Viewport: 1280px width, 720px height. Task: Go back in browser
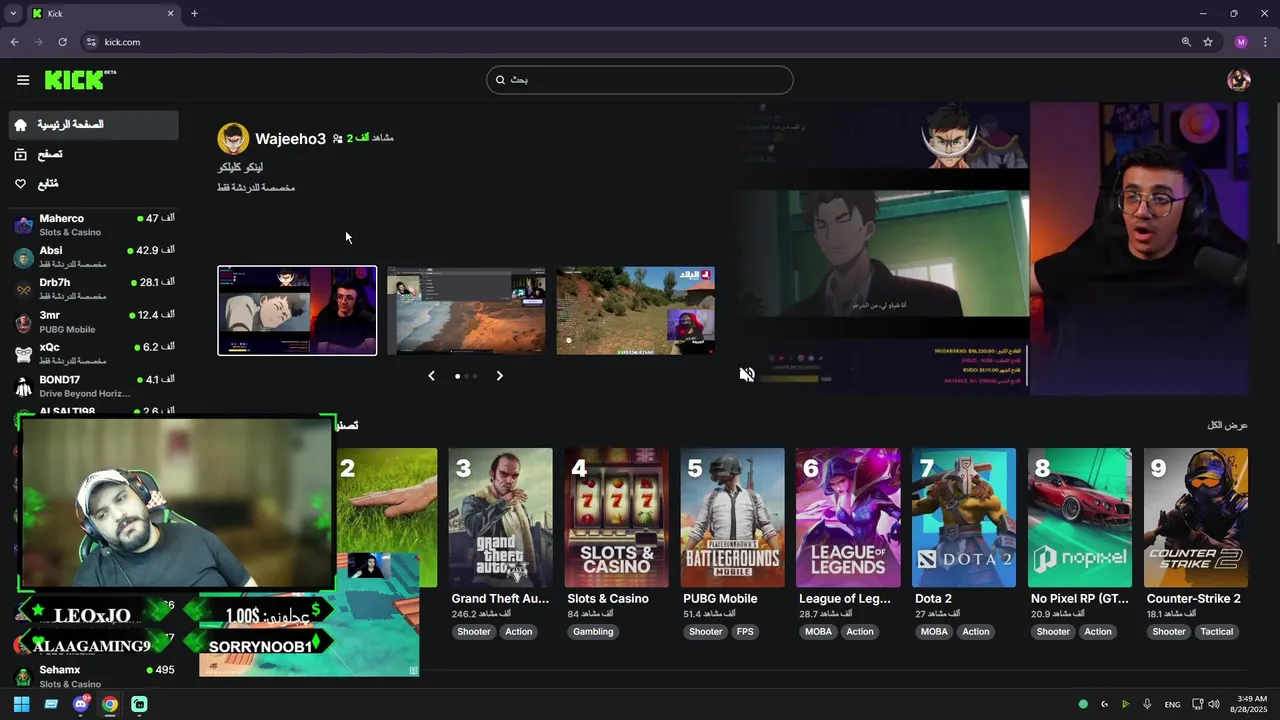point(14,42)
